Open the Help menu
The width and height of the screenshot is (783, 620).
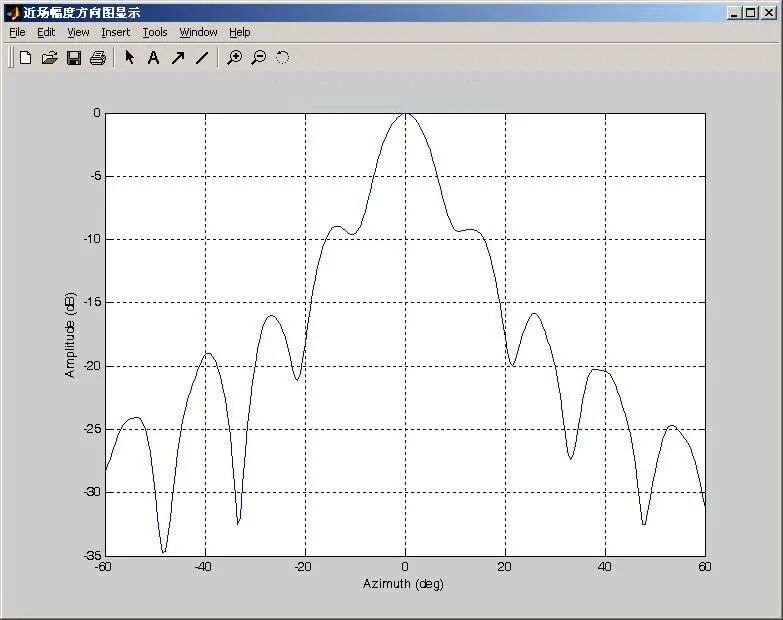(240, 32)
